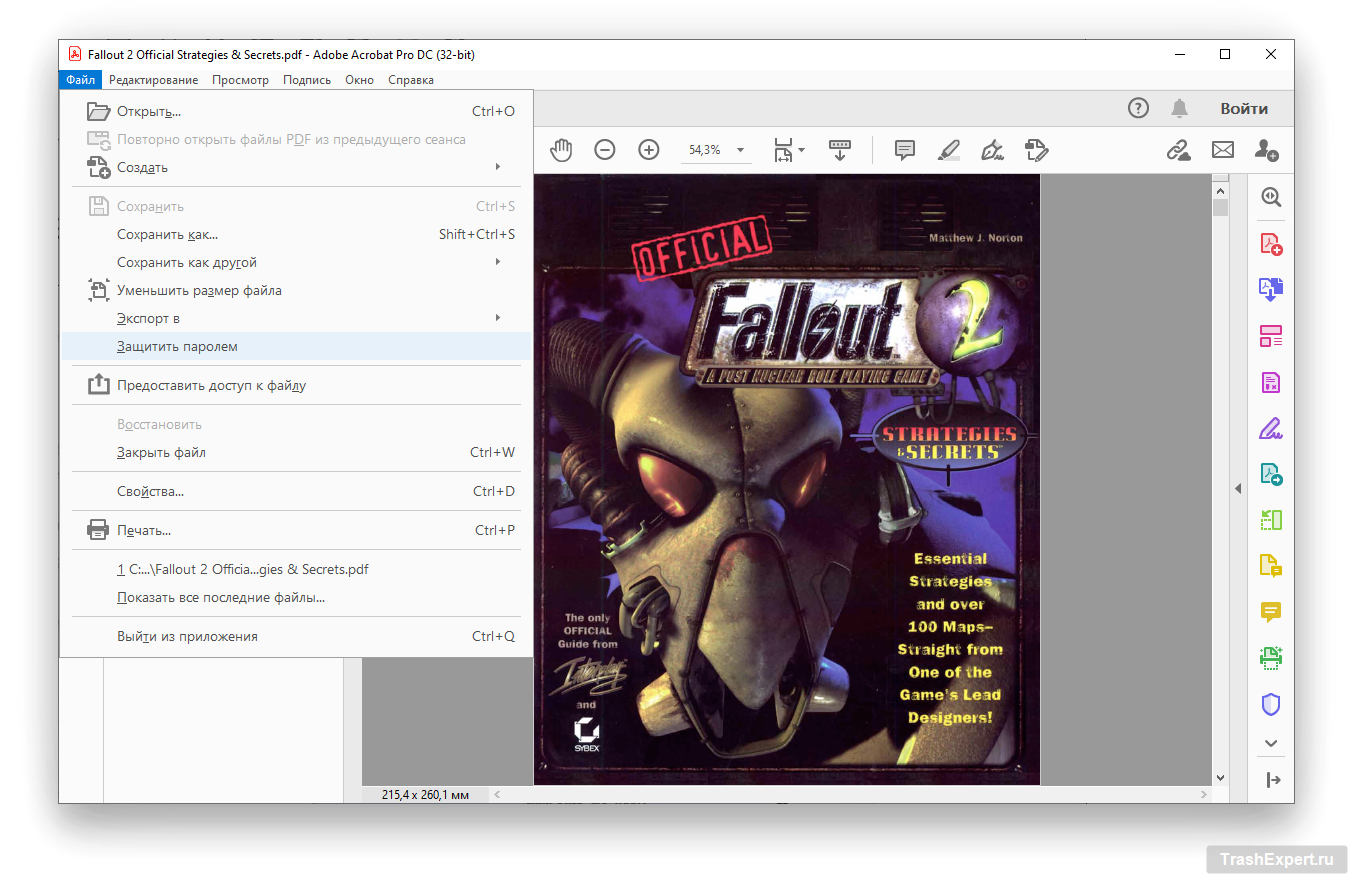The image size is (1353, 879).
Task: Click the share with others person icon
Action: 1267,150
